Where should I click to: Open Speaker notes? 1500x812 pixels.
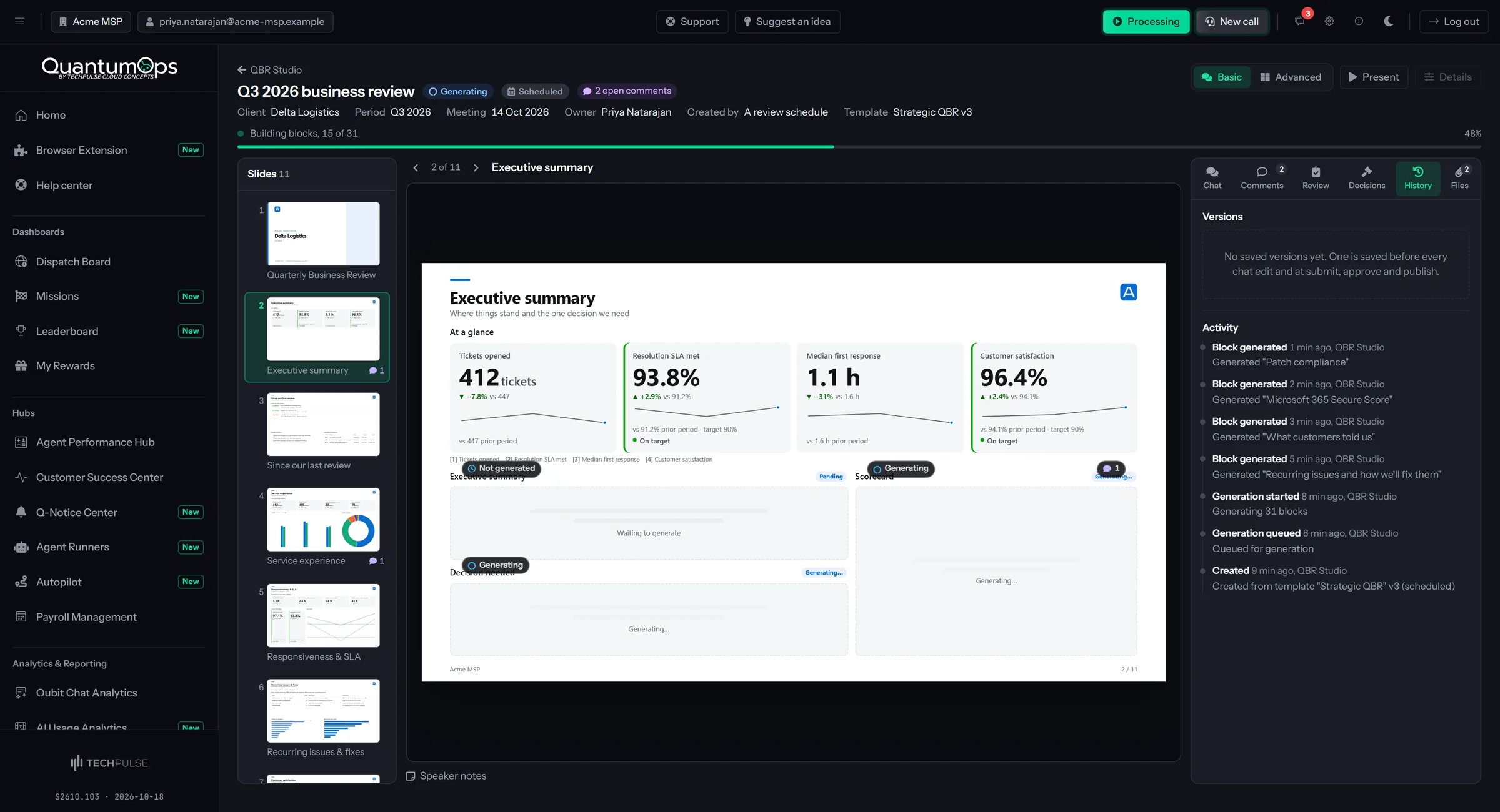coord(446,776)
